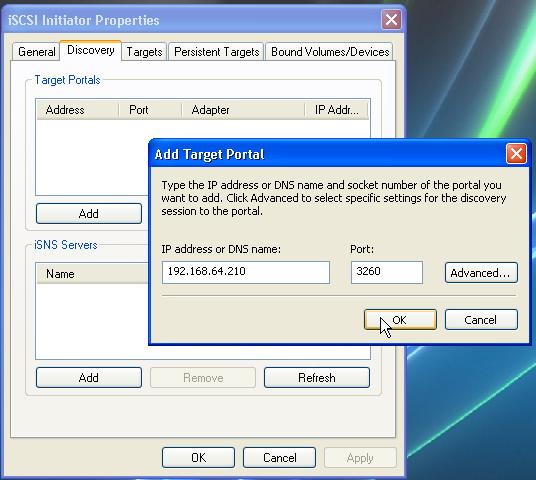536x480 pixels.
Task: Open the Targets tab
Action: click(144, 52)
